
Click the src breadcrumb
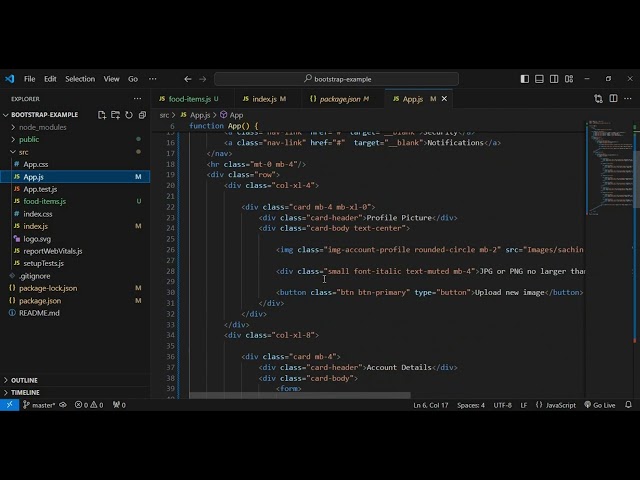tap(164, 115)
